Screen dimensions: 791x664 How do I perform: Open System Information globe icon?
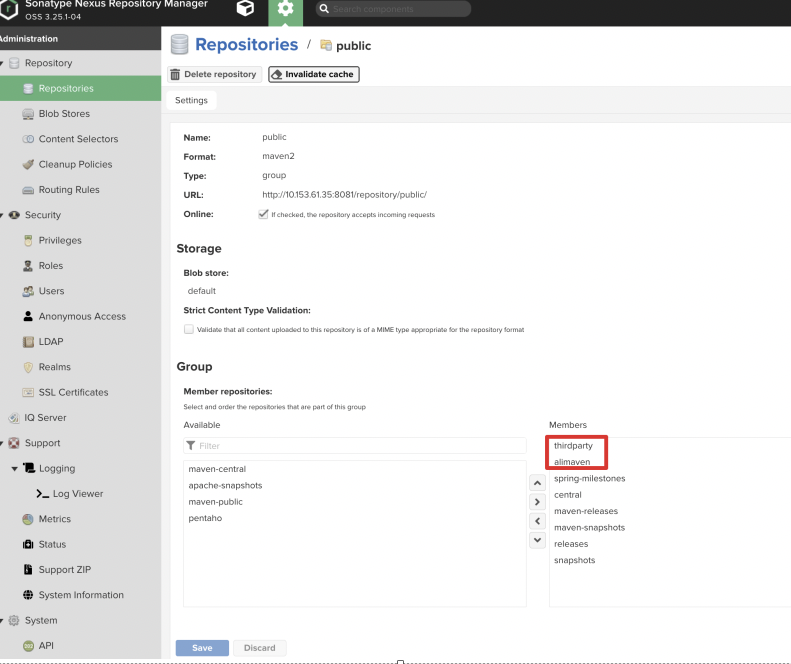[28, 595]
